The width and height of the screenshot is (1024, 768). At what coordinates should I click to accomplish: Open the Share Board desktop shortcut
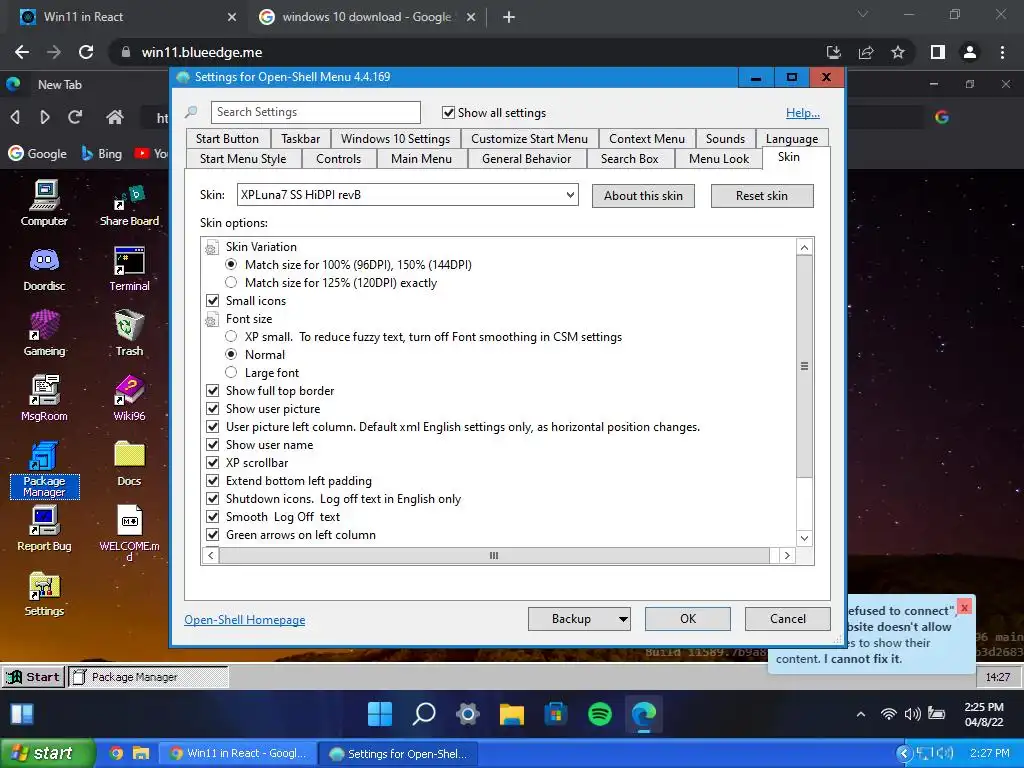(x=129, y=205)
